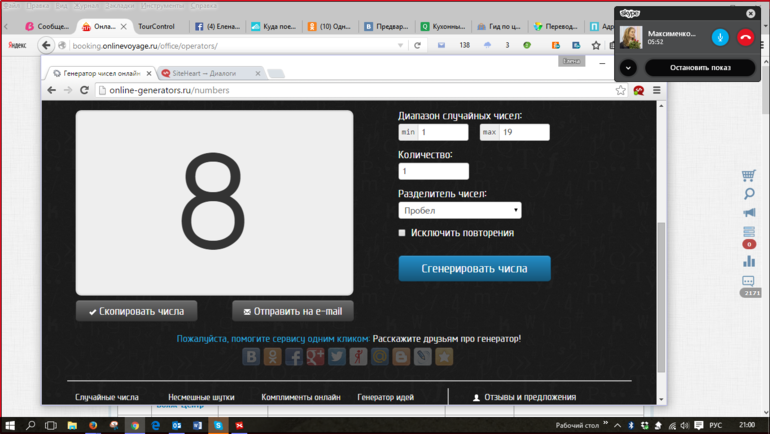This screenshot has width=770, height=434.
Task: Share the generator via the Twitter icon
Action: pos(337,356)
